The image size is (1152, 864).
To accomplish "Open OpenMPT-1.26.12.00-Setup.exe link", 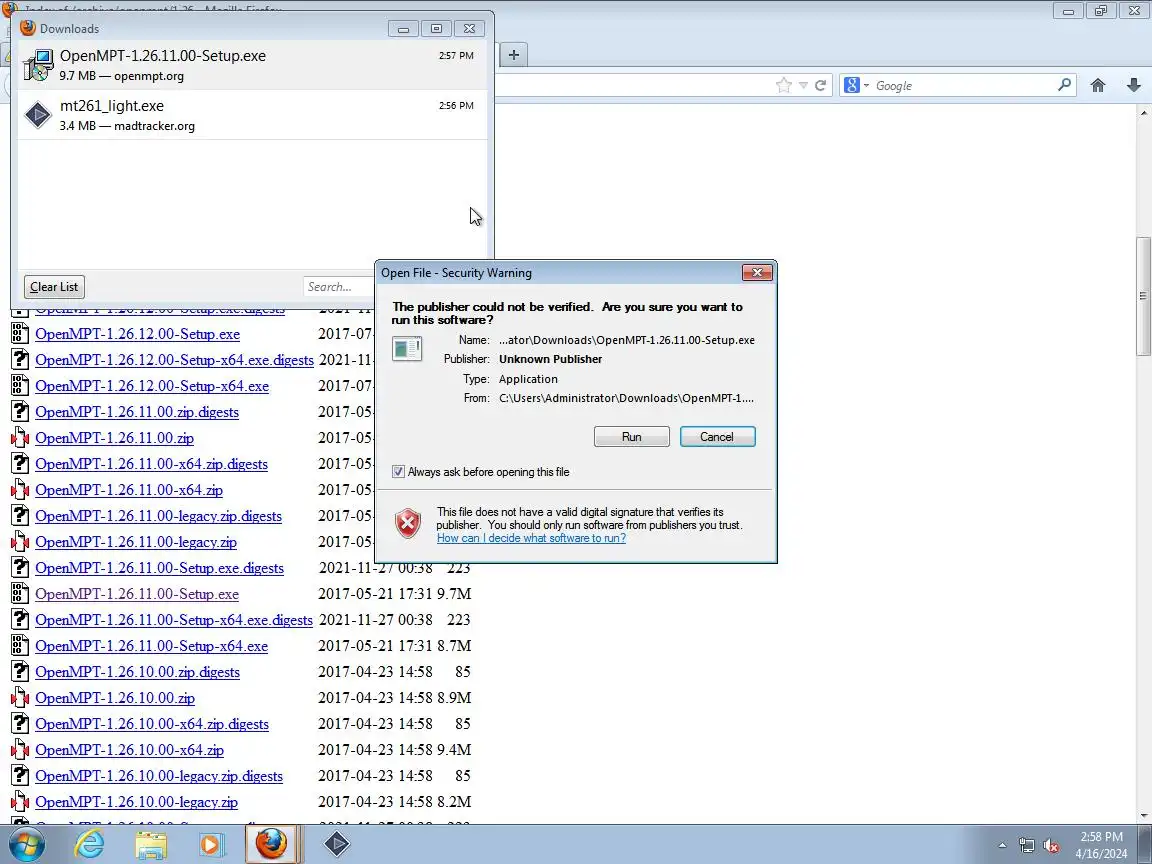I will tap(137, 334).
